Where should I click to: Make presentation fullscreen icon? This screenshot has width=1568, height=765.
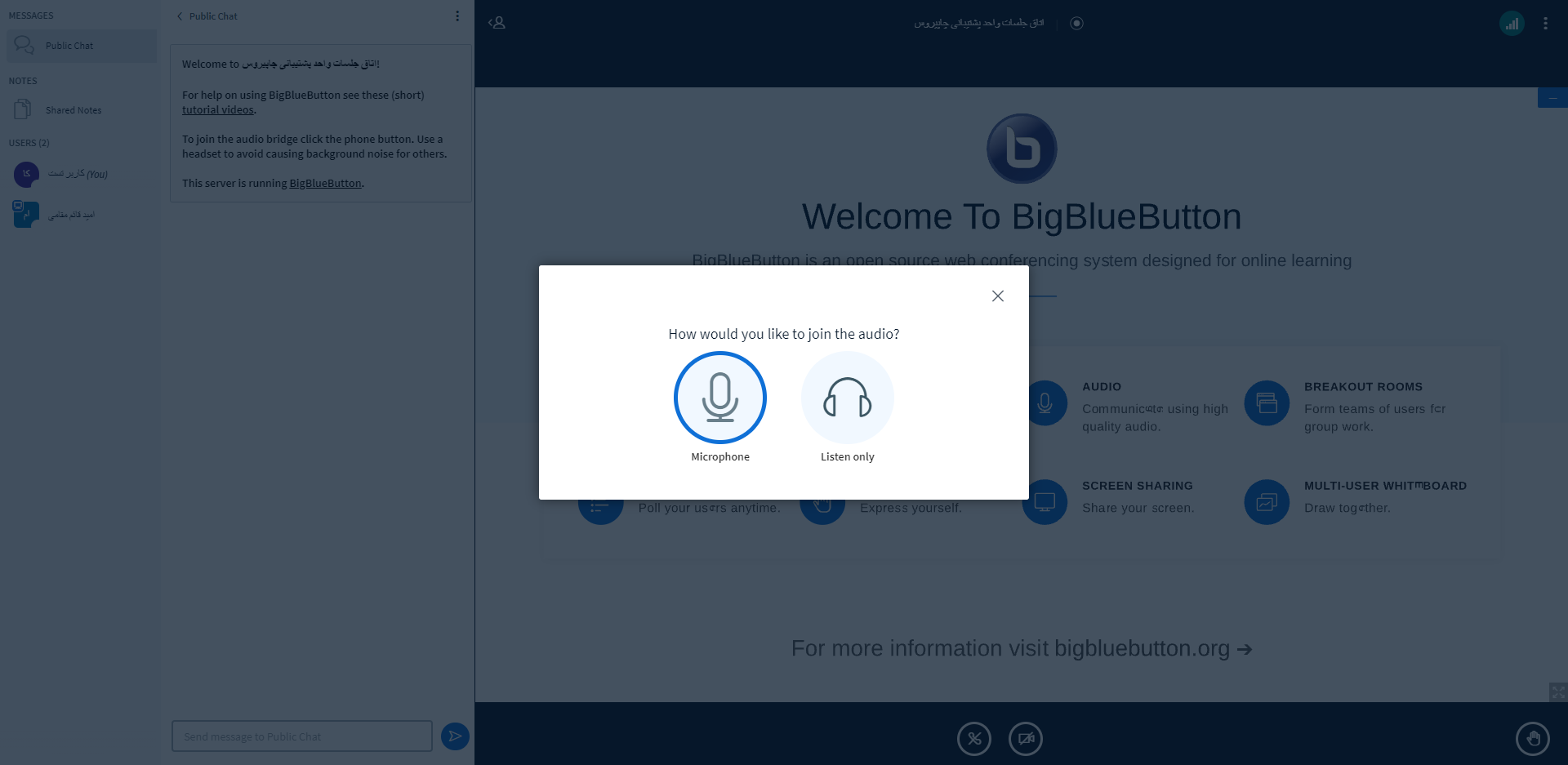pyautogui.click(x=1557, y=692)
